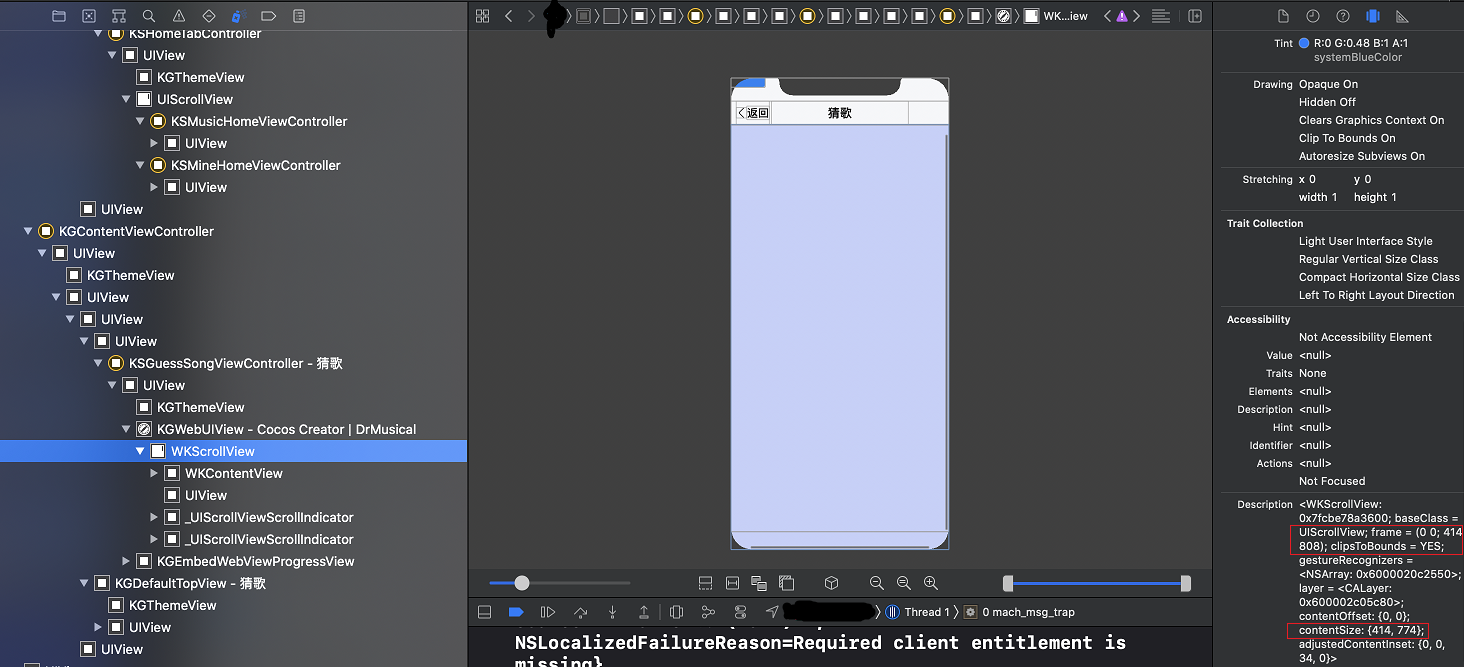This screenshot has width=1464, height=667.
Task: Click Debug View Hierarchy button
Action: tap(676, 612)
